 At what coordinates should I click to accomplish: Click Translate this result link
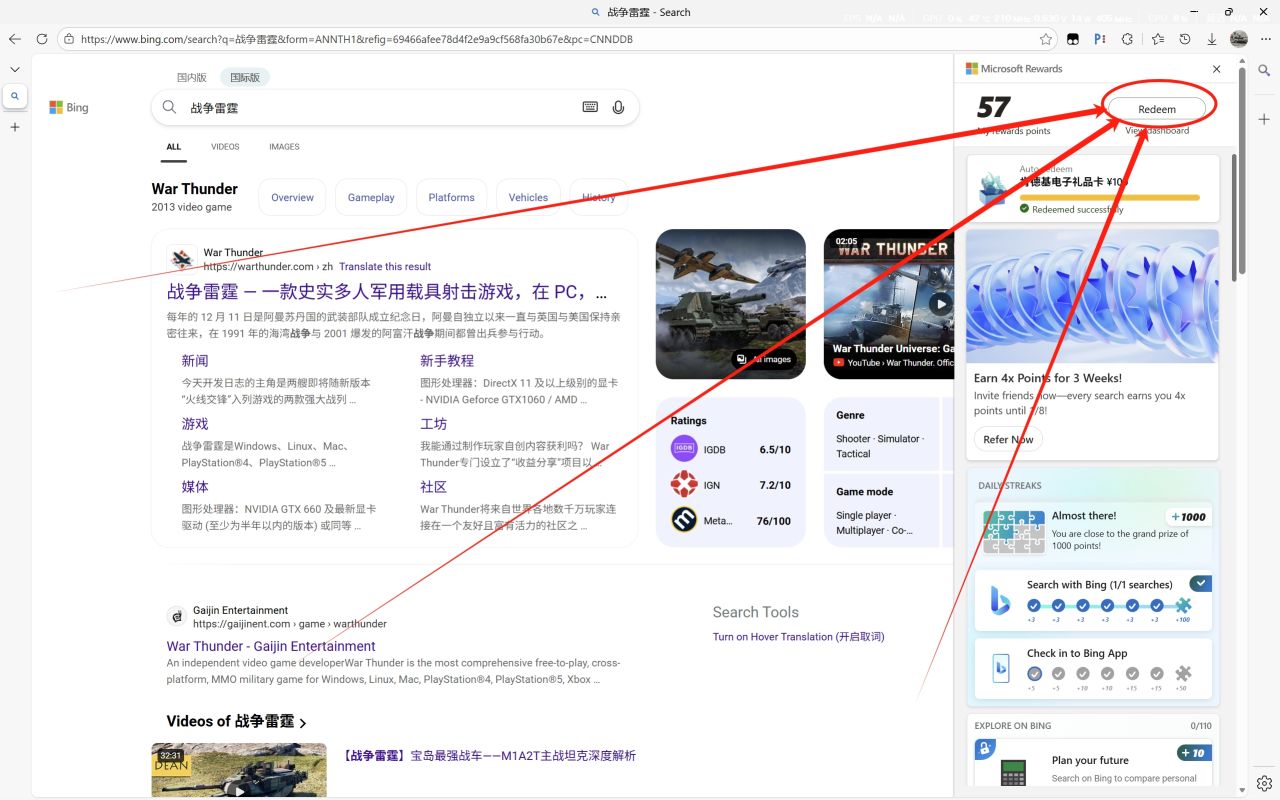tap(385, 267)
